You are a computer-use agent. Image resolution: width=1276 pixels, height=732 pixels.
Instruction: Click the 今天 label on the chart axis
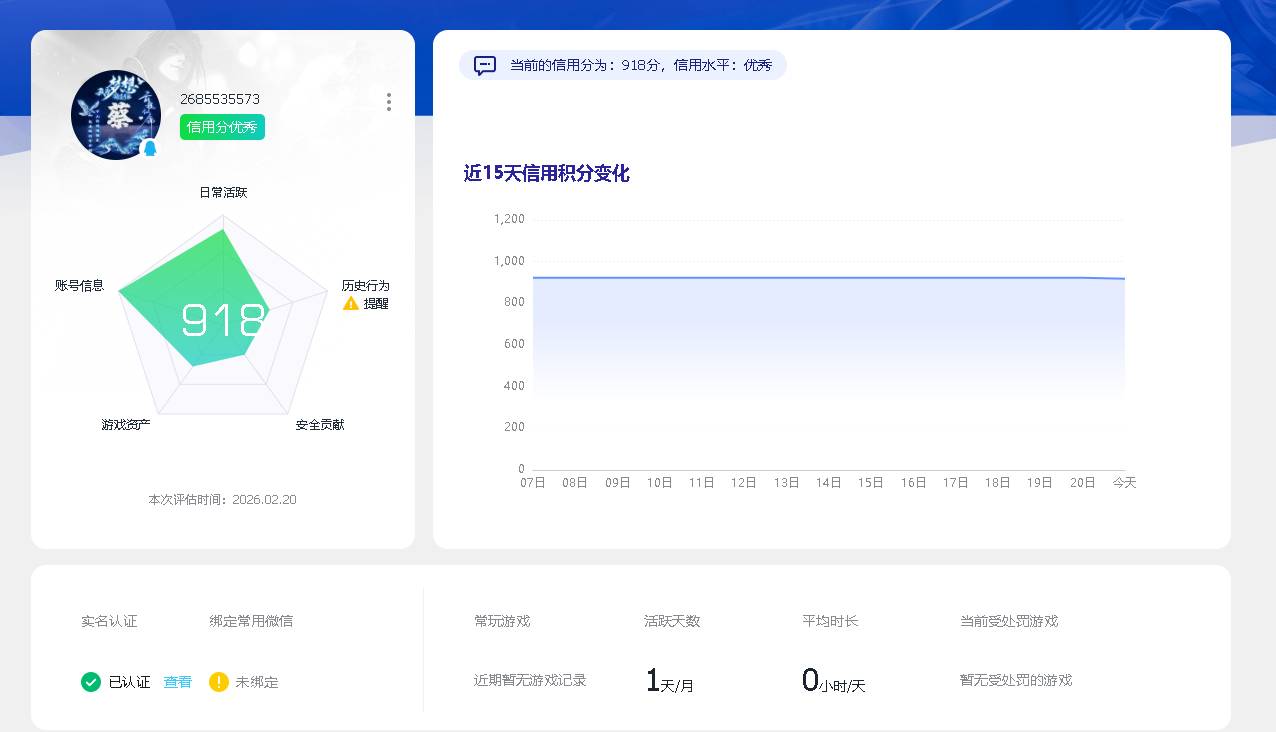(x=1124, y=482)
